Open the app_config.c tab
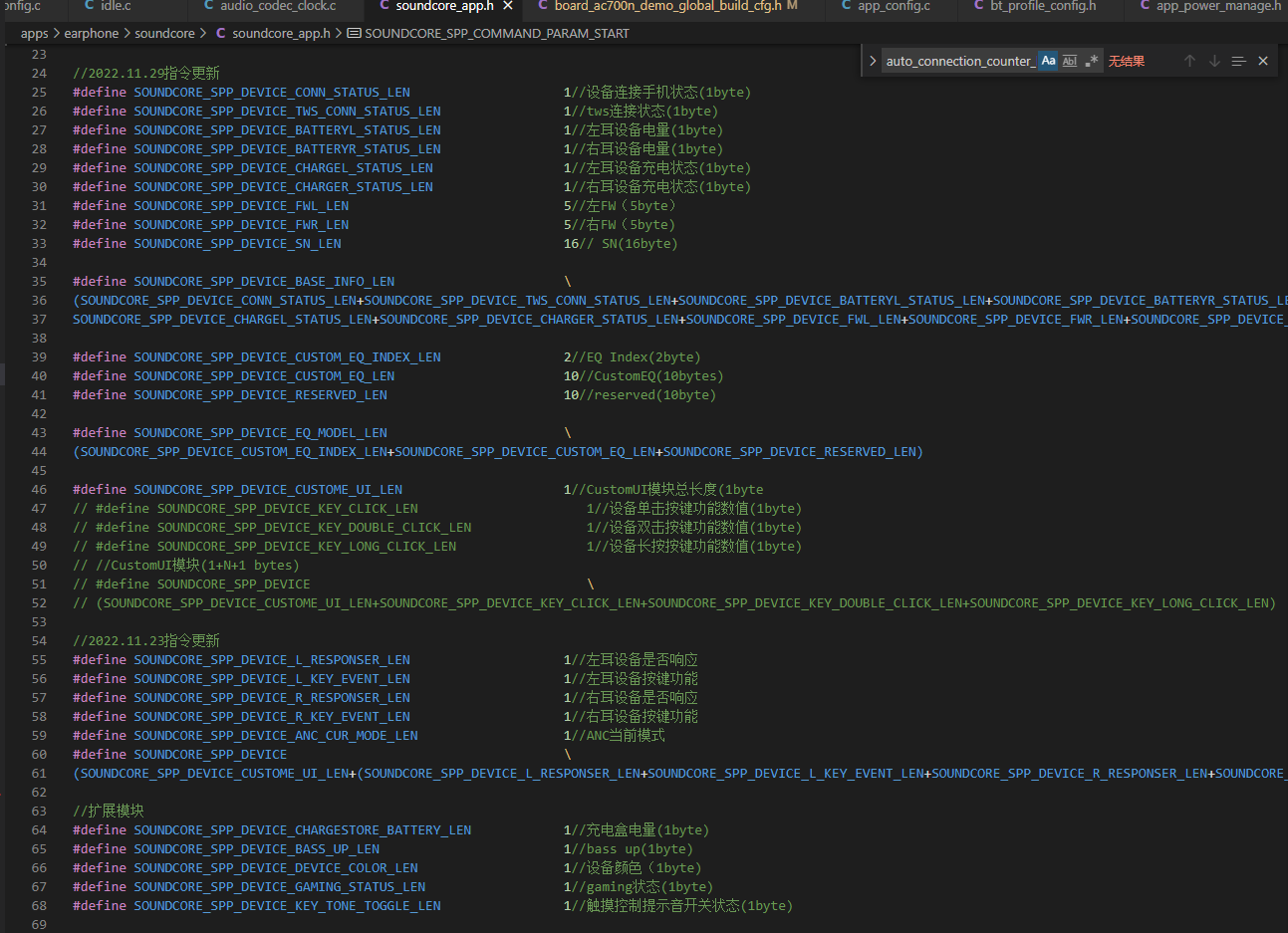 (894, 6)
